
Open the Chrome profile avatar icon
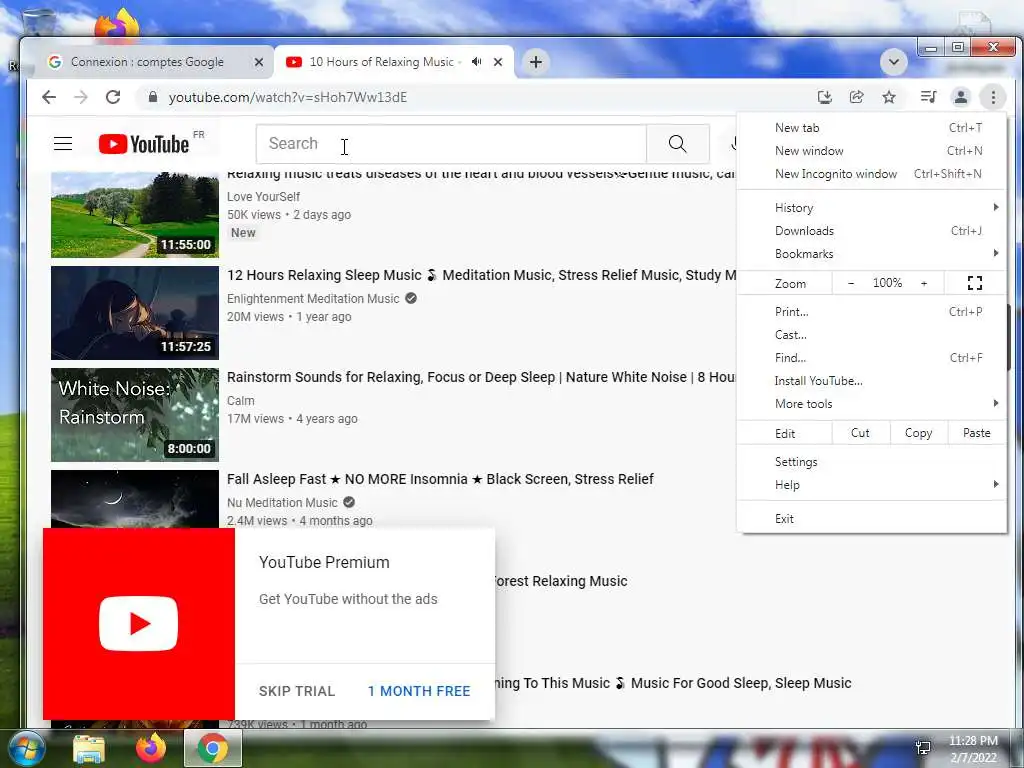961,97
